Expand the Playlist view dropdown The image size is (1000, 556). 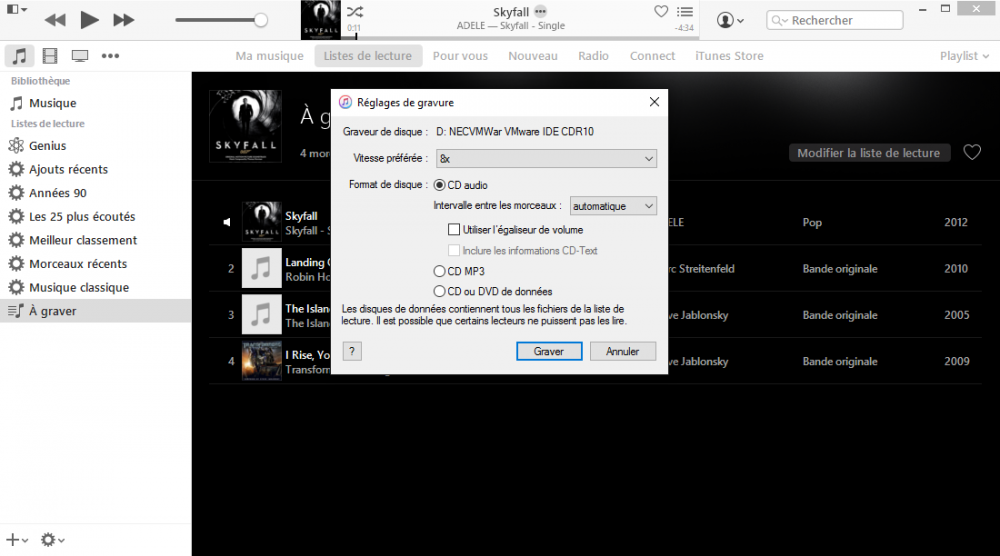(x=964, y=56)
